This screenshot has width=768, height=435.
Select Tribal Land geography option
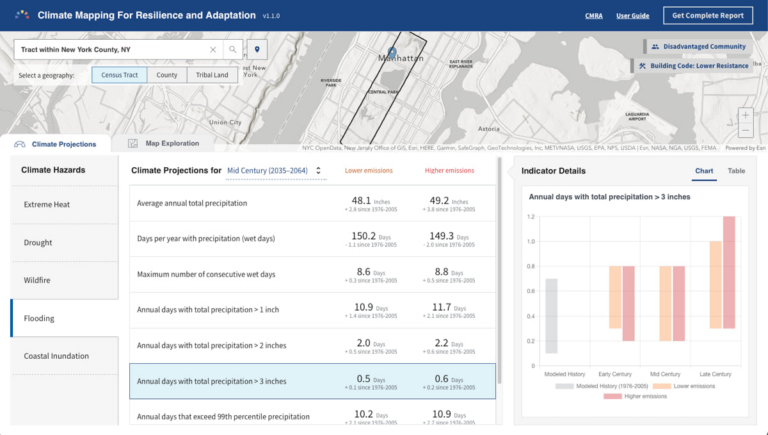212,75
